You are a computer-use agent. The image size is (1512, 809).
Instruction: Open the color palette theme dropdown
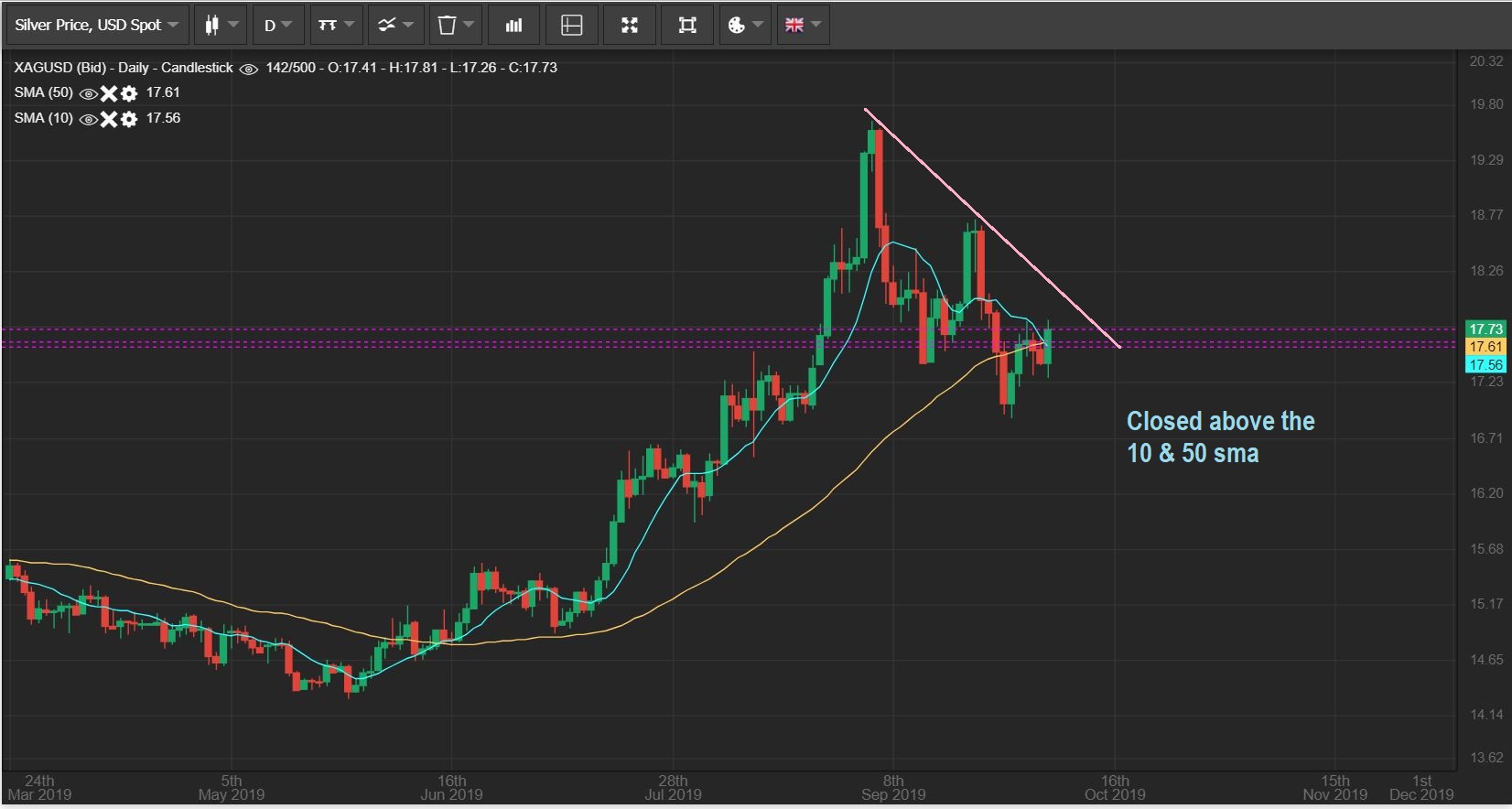pos(745,25)
